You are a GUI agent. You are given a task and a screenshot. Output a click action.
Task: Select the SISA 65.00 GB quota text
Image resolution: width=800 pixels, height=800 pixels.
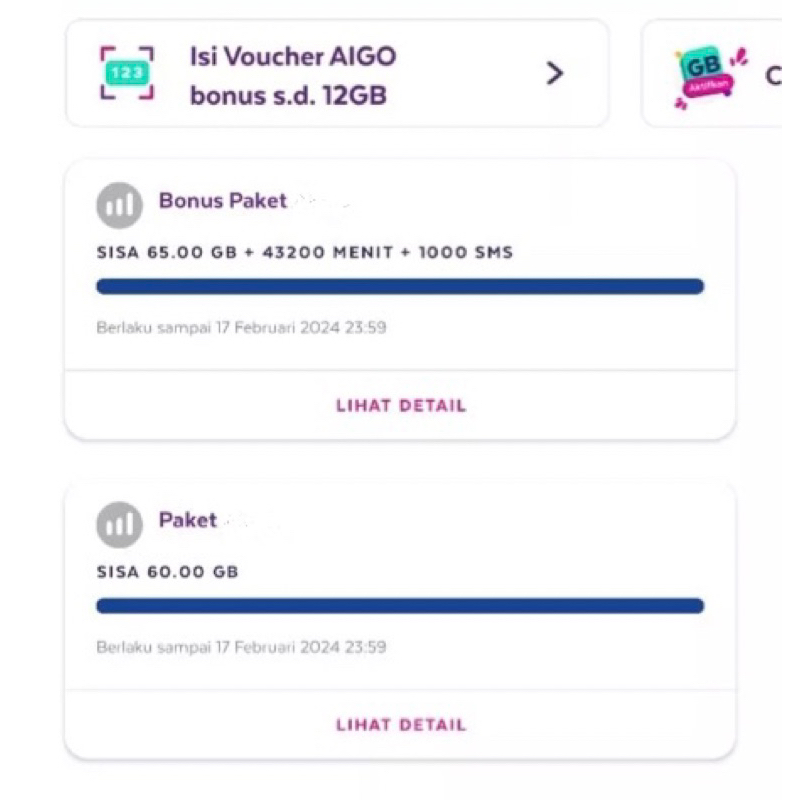click(x=168, y=253)
